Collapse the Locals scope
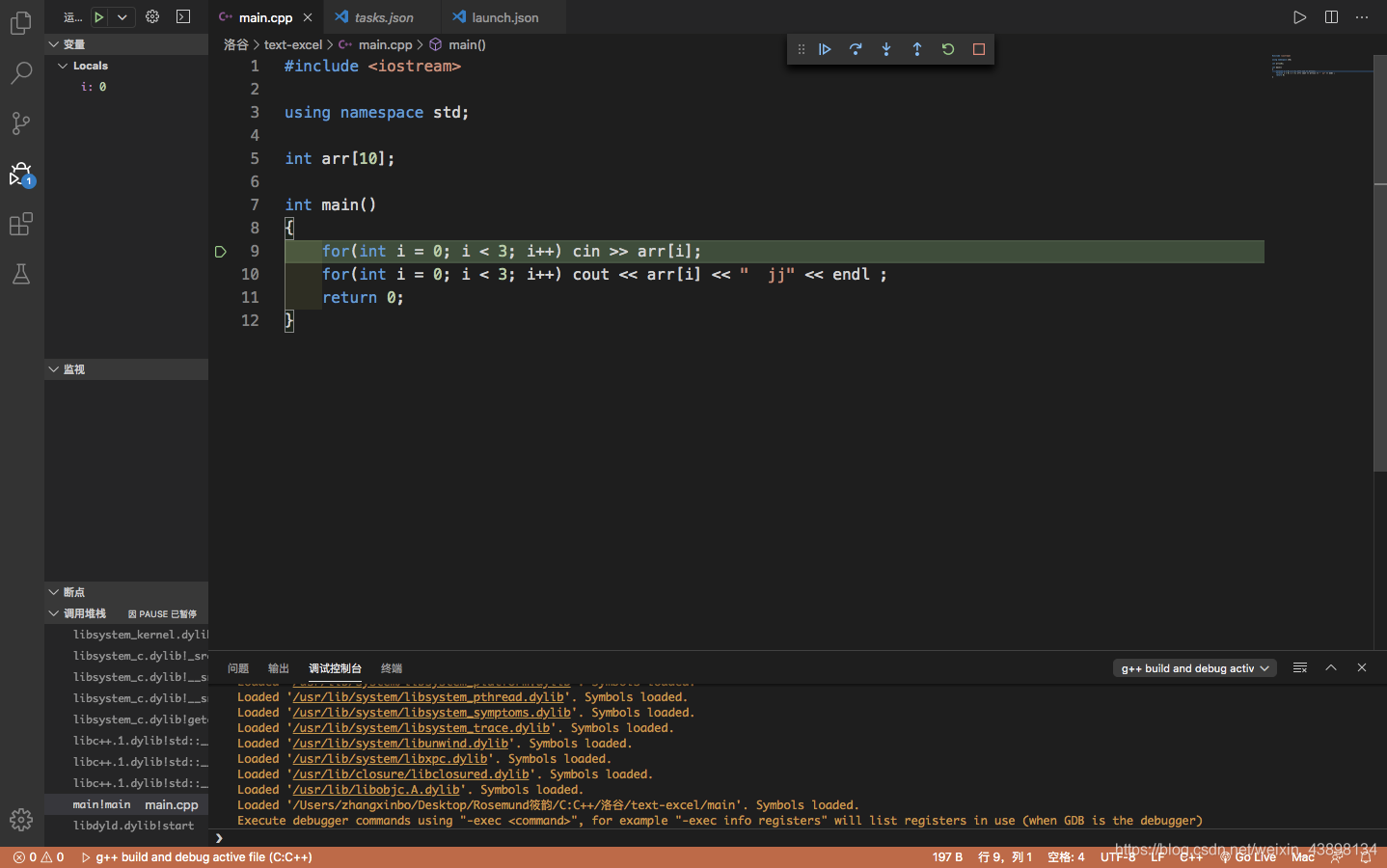The image size is (1387, 868). pyautogui.click(x=126, y=66)
